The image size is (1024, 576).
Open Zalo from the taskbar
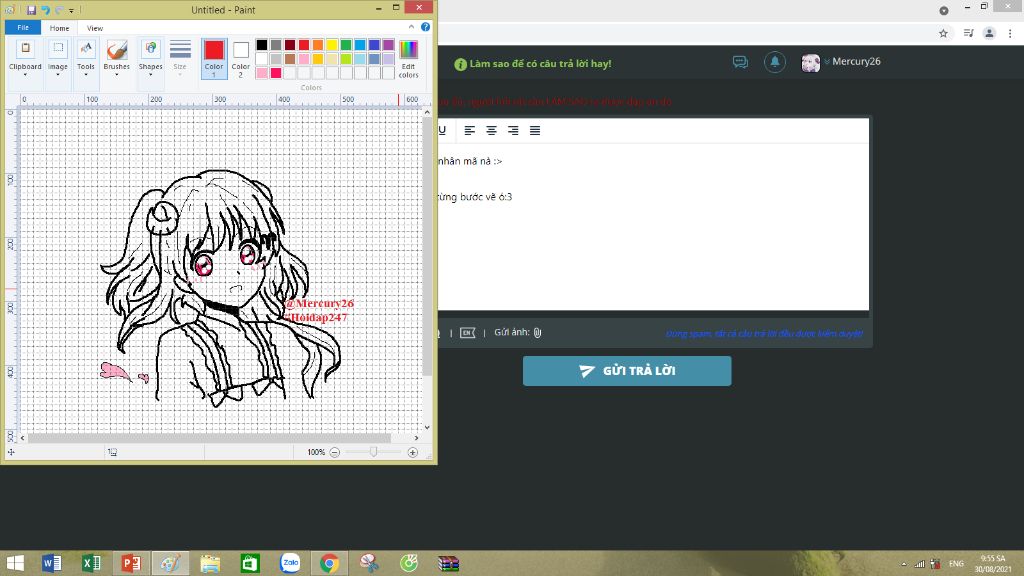click(x=290, y=563)
